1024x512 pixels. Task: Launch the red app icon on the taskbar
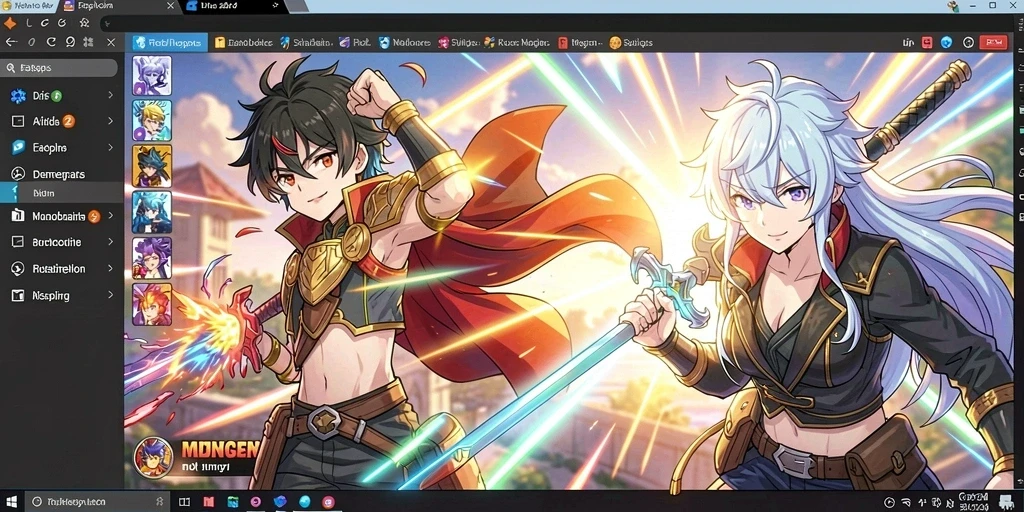click(x=209, y=502)
